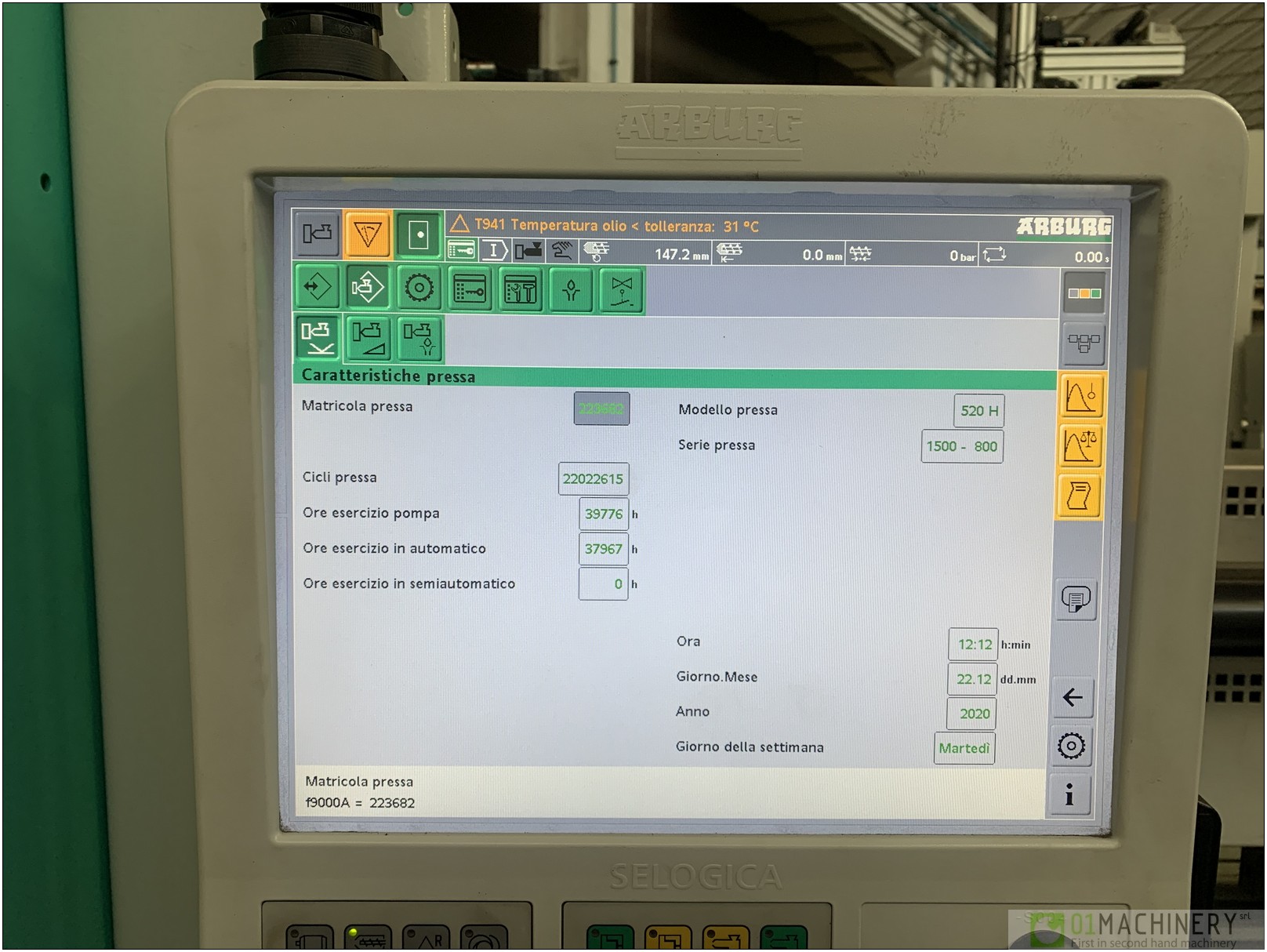Tap the key-card access status icon
The height and width of the screenshot is (952, 1267).
461,251
